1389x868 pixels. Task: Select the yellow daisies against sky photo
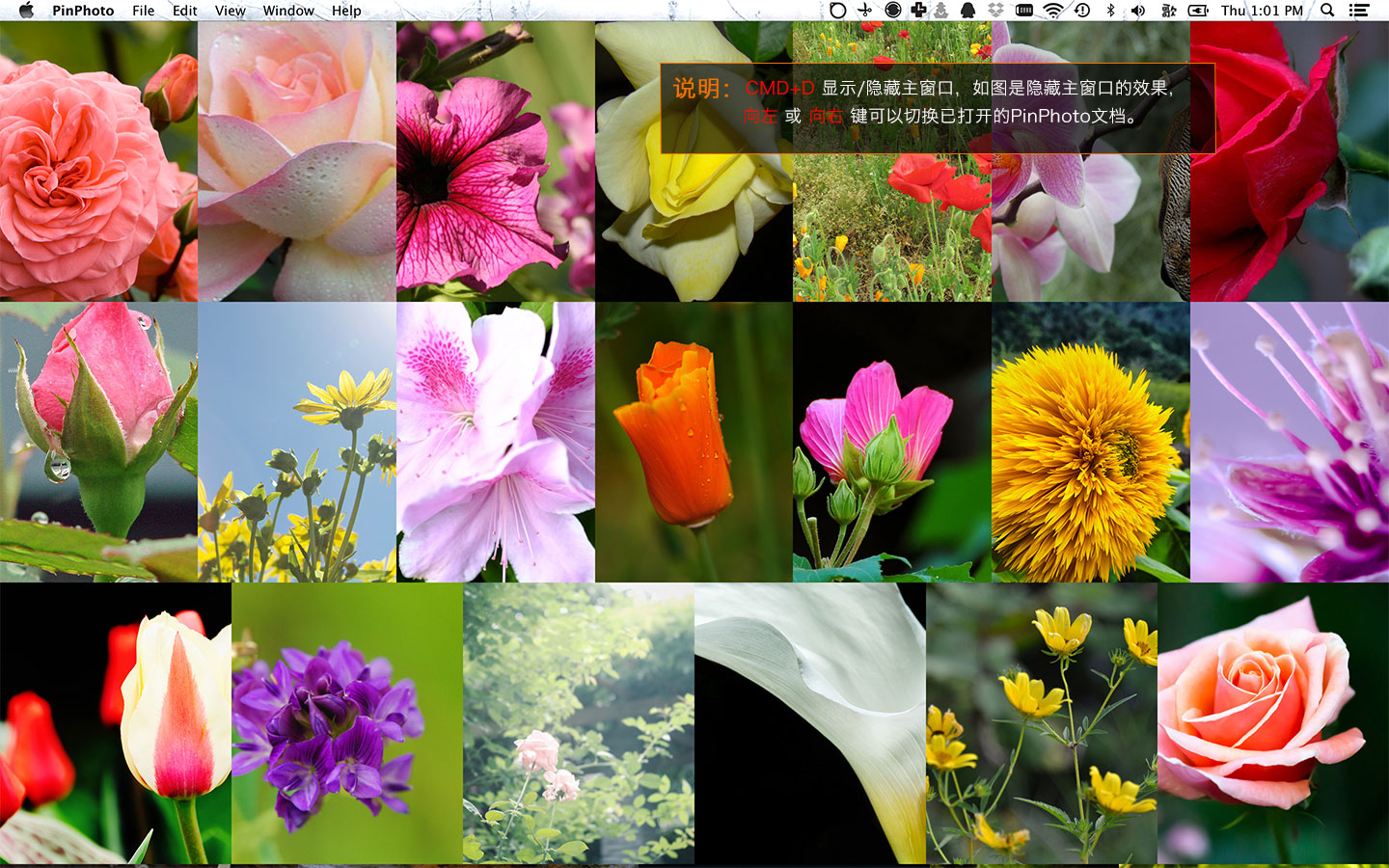297,442
